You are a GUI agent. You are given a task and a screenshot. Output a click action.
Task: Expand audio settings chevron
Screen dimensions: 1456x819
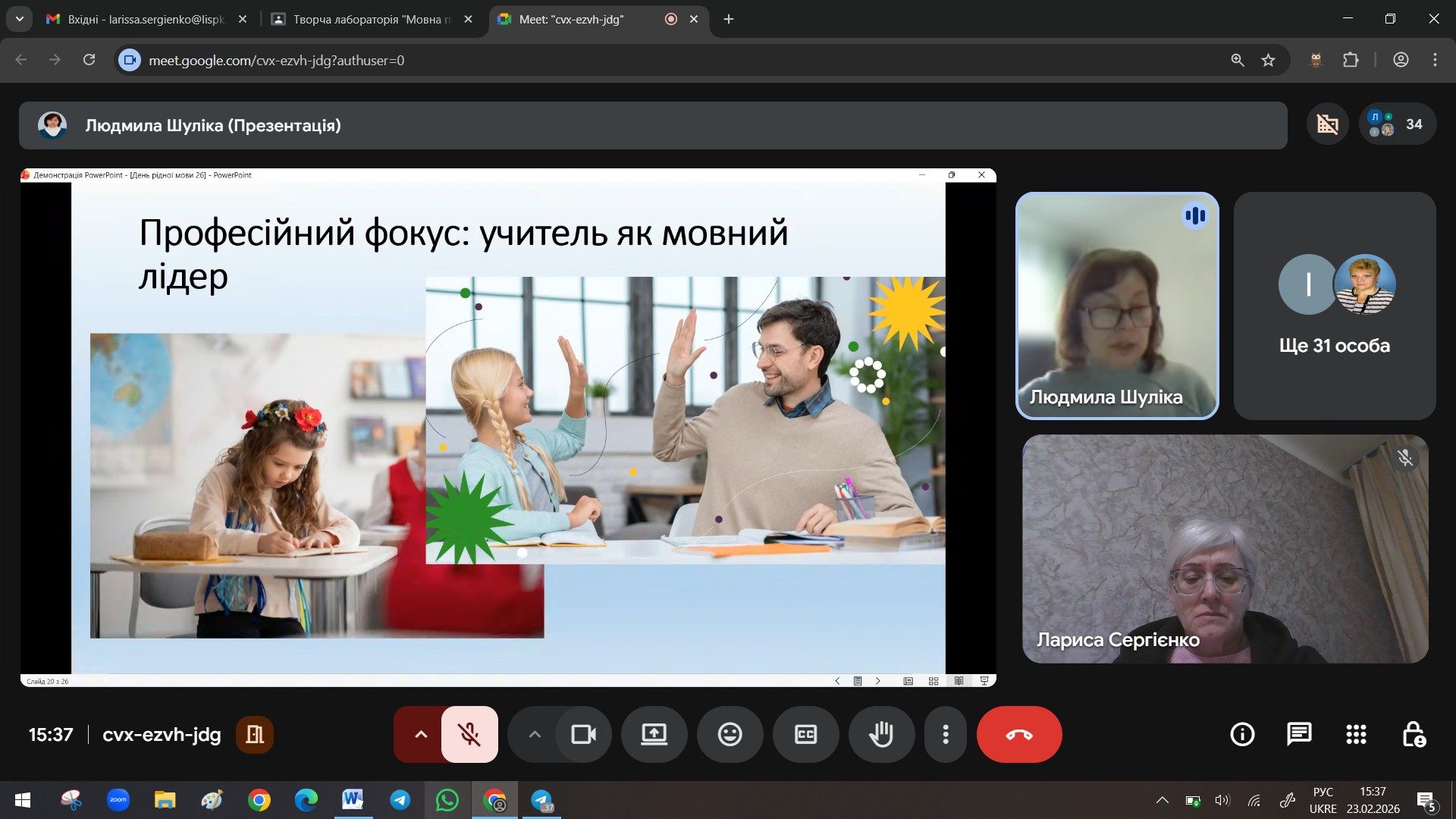pos(421,734)
